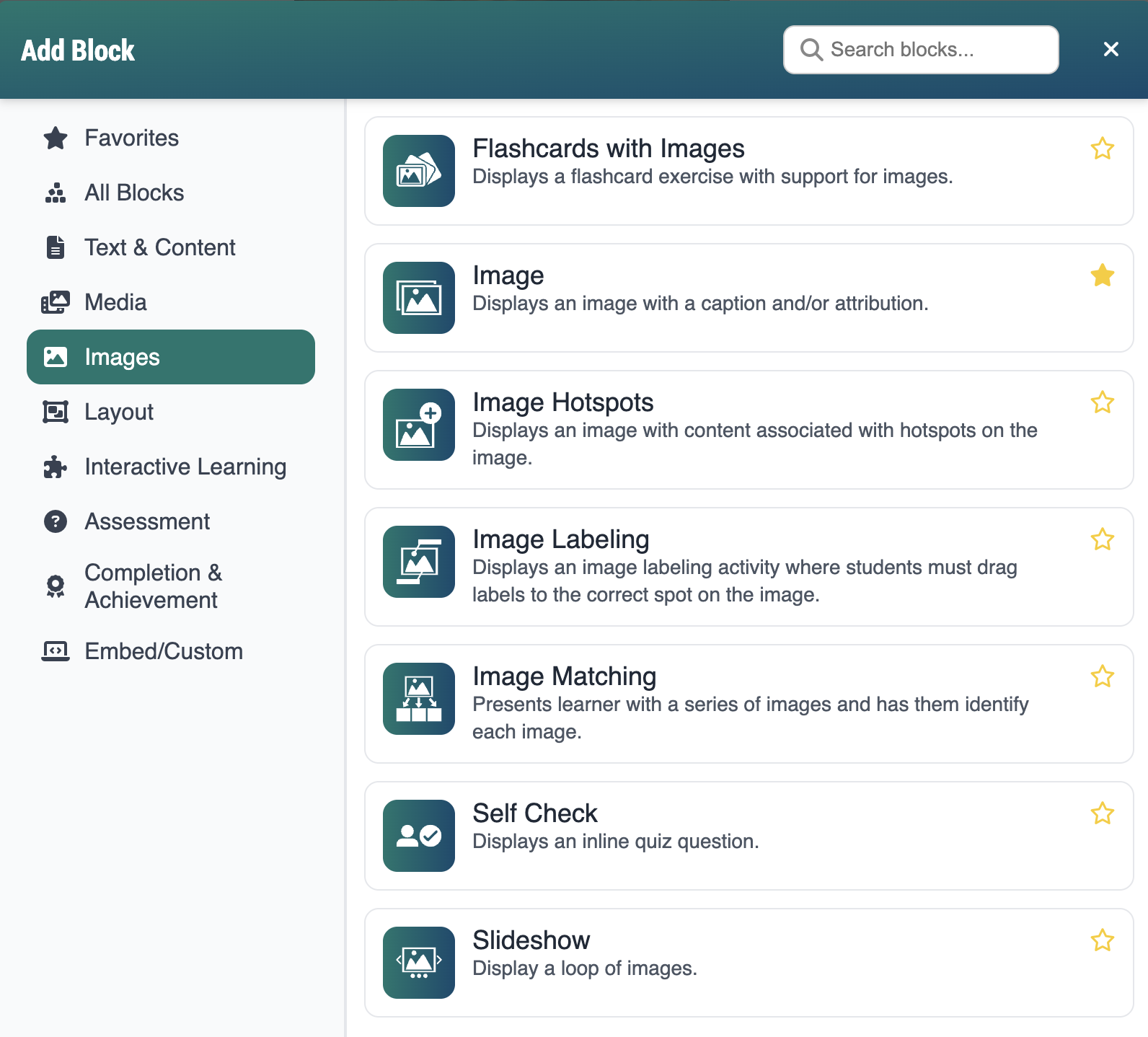Click the Self Check block icon

tap(419, 836)
